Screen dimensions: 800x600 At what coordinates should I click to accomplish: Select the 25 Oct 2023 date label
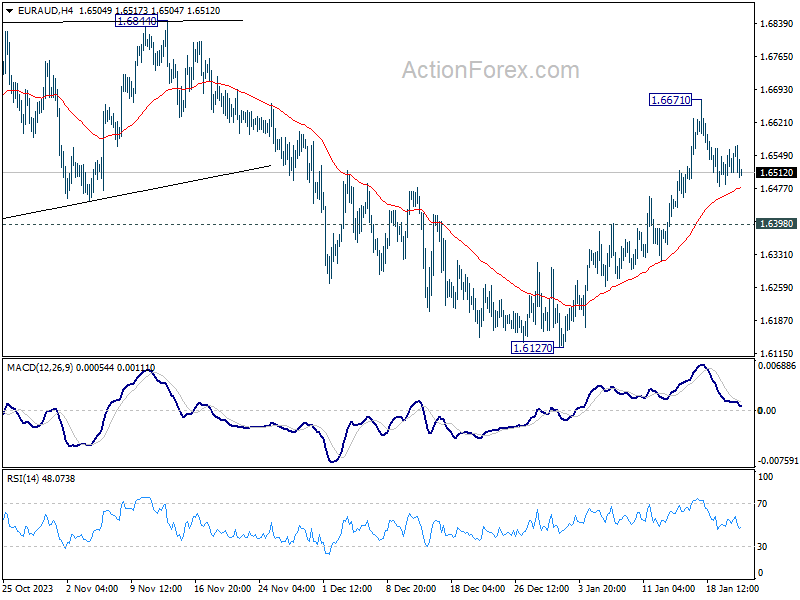pyautogui.click(x=28, y=588)
